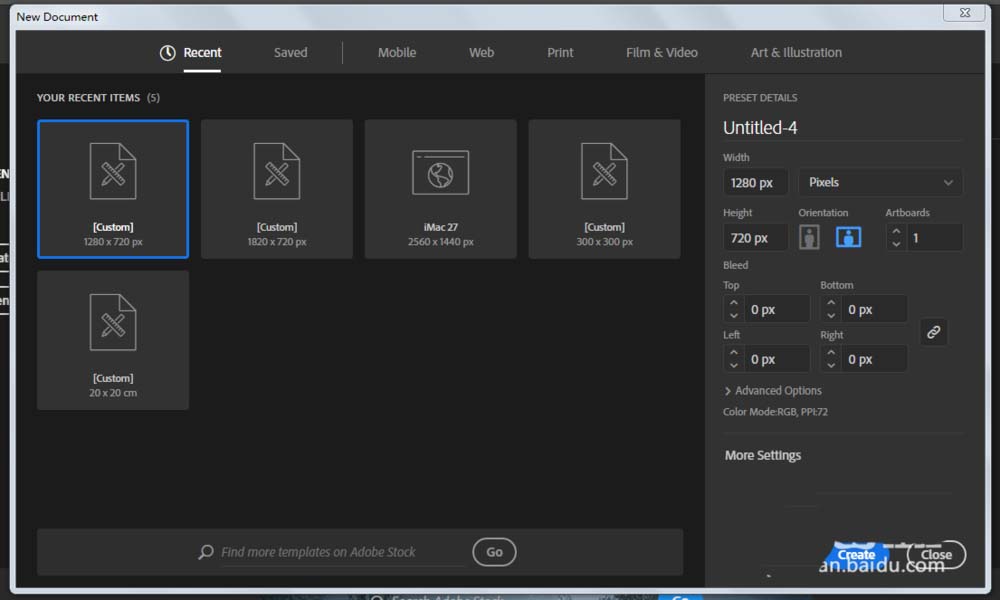This screenshot has width=1000, height=600.
Task: Click the Go button for Adobe Stock
Action: click(x=494, y=552)
